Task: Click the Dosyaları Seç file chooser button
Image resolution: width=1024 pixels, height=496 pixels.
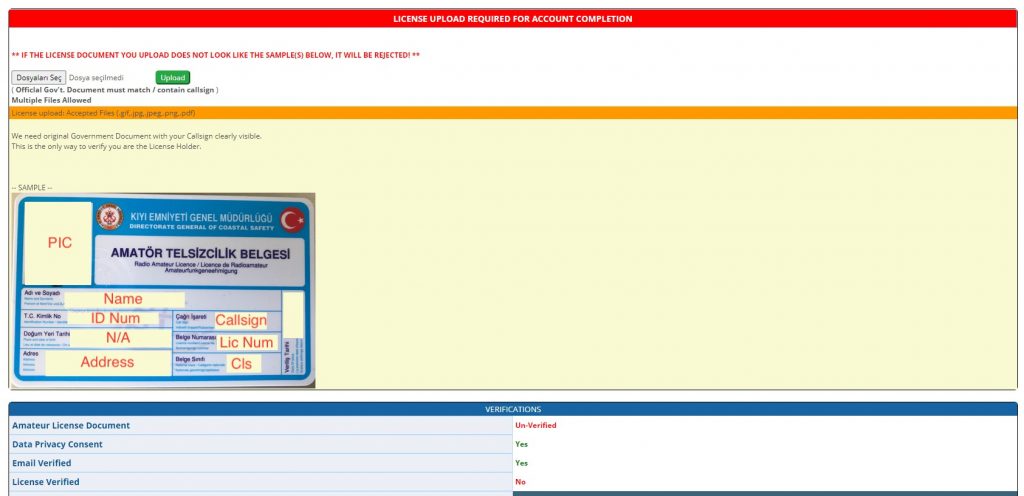Action: tap(39, 77)
